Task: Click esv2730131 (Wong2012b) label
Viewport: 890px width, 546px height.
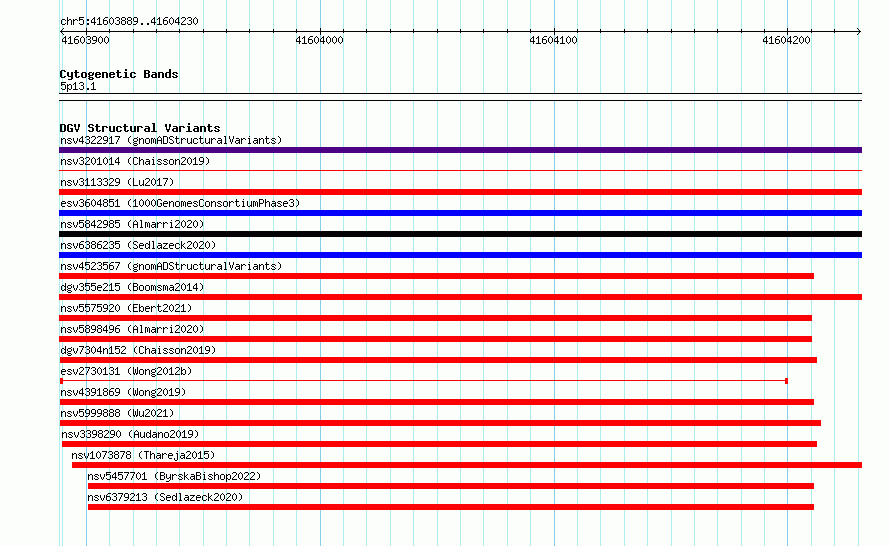Action: pos(126,371)
